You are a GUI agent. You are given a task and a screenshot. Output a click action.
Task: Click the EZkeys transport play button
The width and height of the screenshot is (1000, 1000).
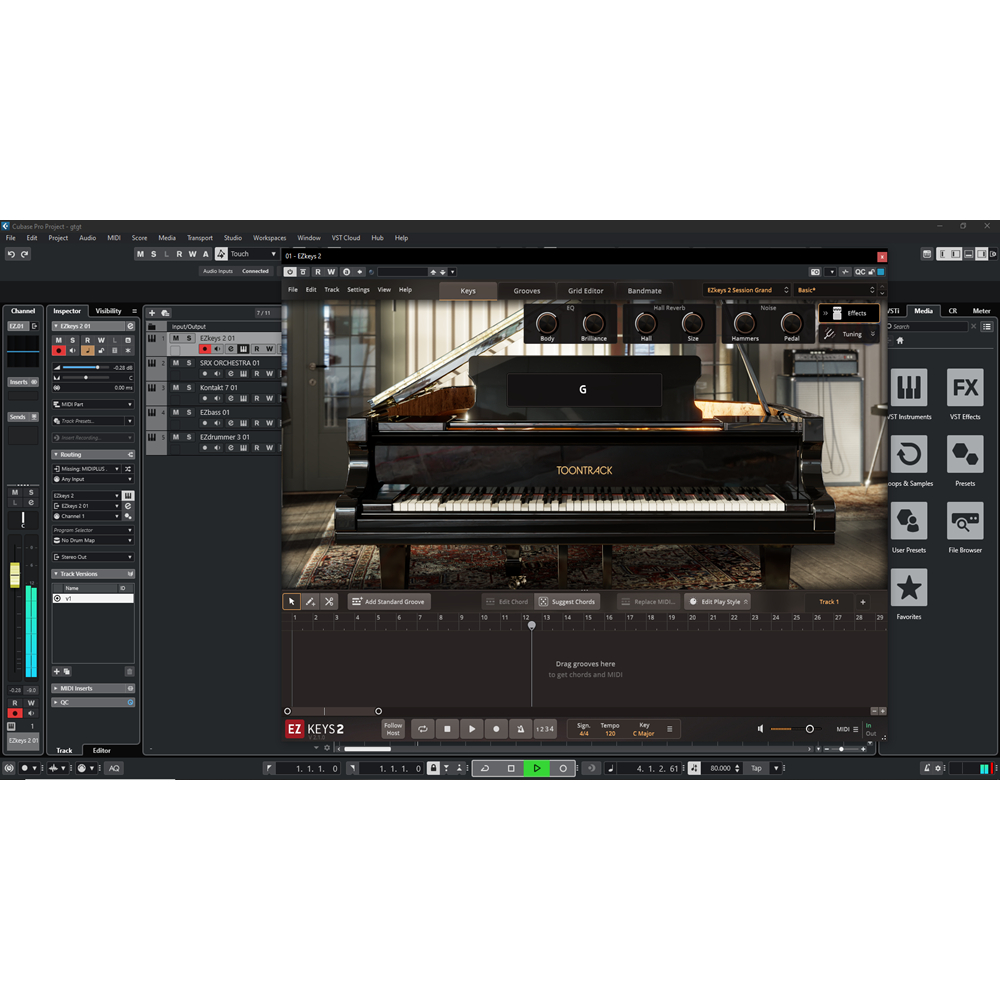coord(472,729)
